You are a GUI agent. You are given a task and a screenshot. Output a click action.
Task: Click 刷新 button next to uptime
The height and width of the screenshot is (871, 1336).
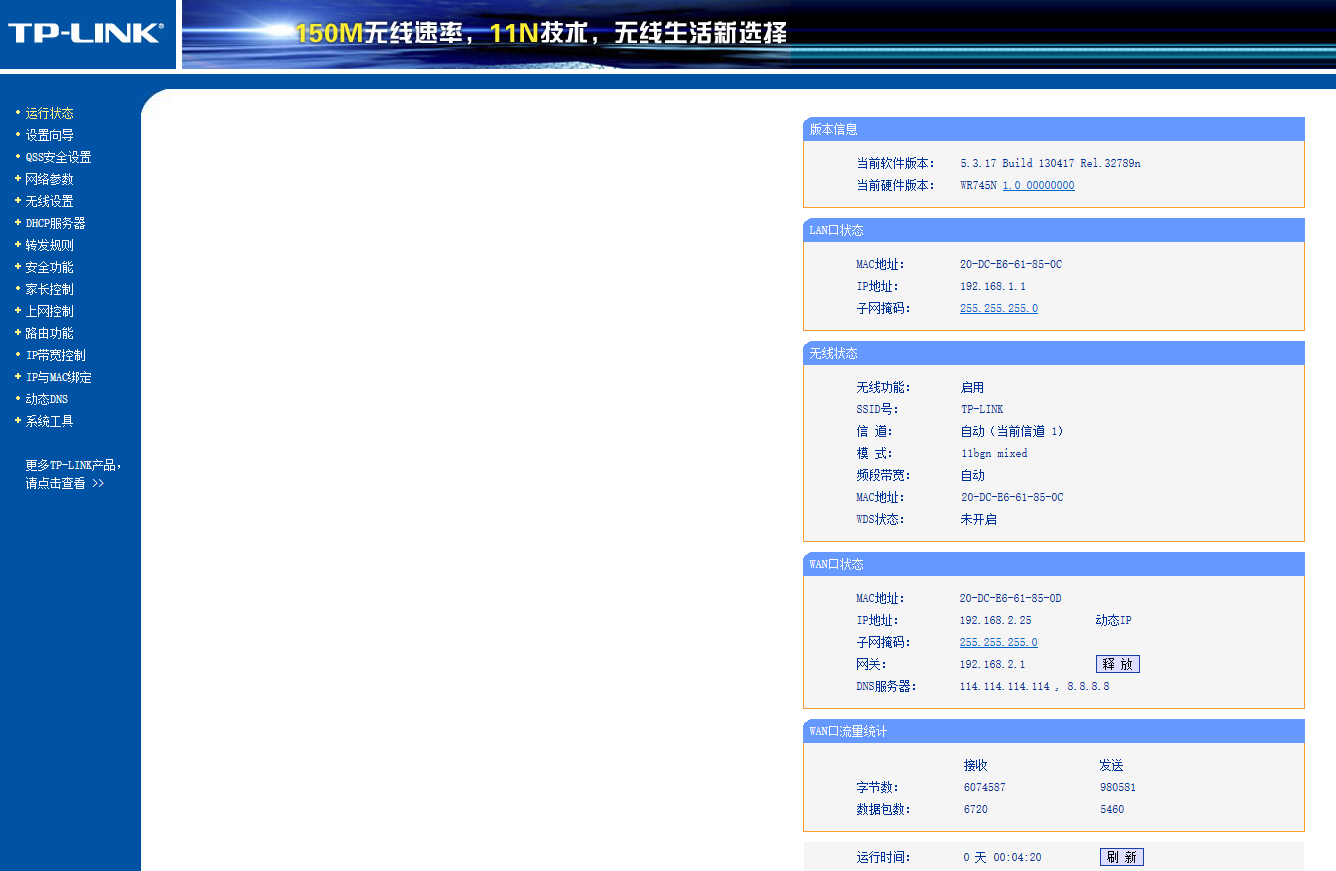pos(1122,857)
